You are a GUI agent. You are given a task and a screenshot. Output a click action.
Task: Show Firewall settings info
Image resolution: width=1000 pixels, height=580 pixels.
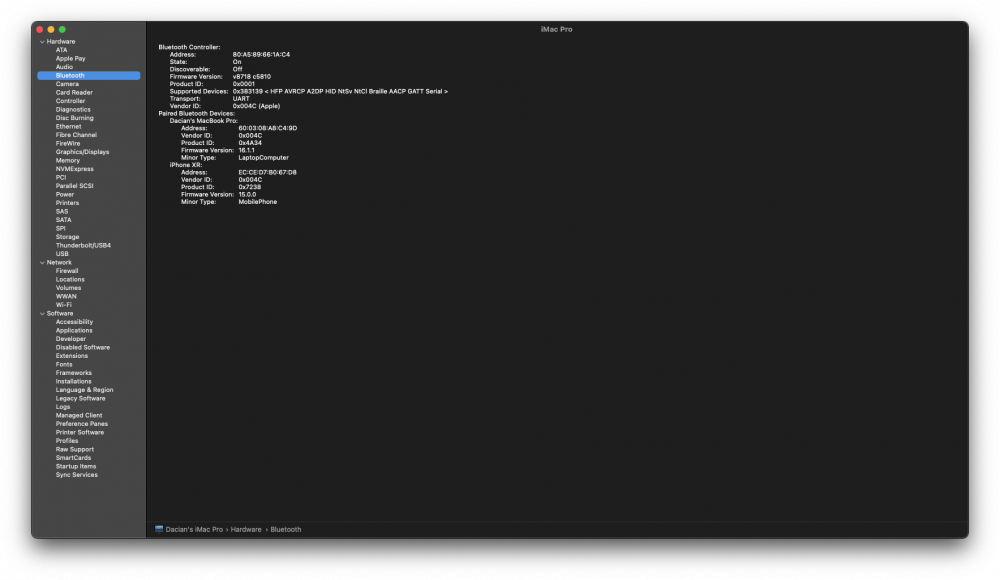coord(67,271)
